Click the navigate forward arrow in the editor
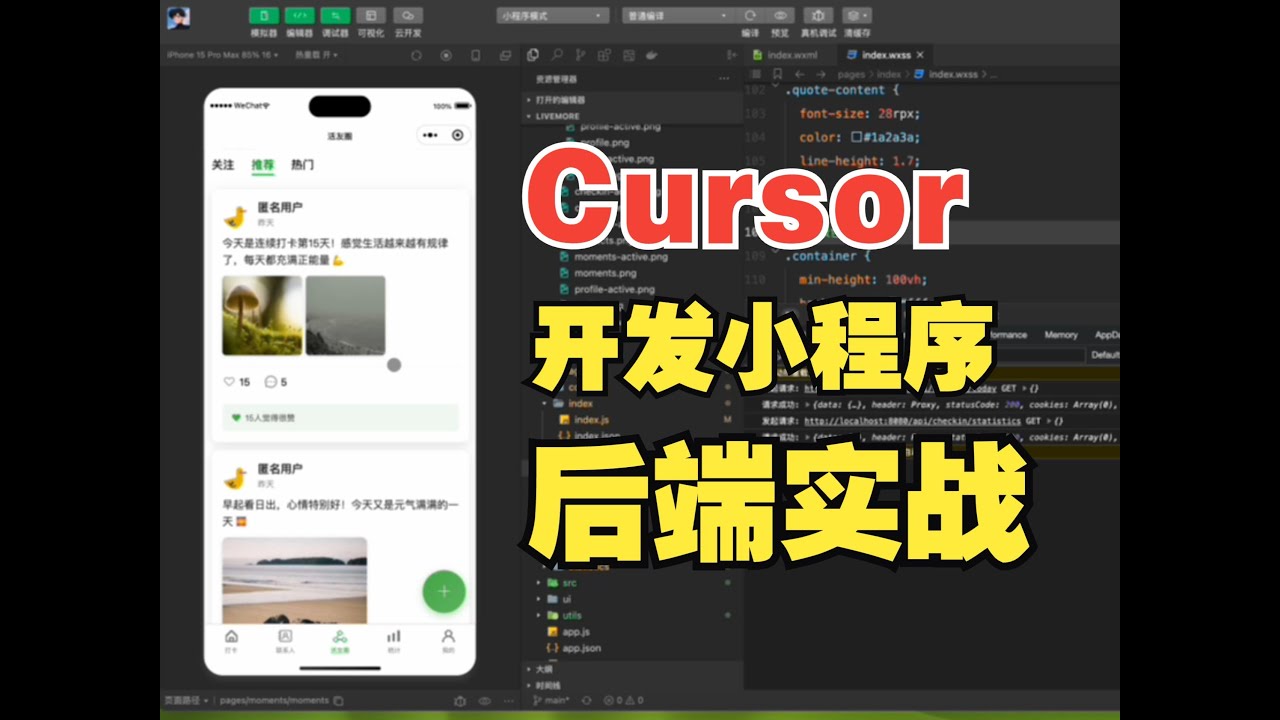 click(820, 74)
